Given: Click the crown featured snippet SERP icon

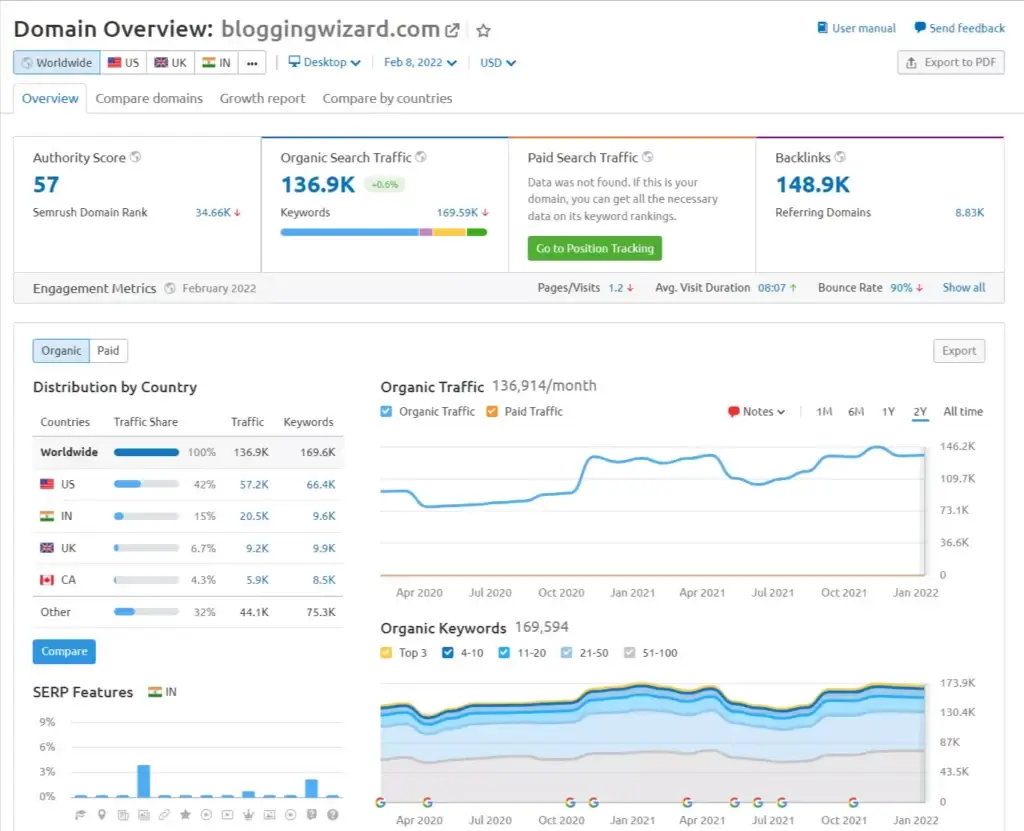Looking at the screenshot, I should 248,815.
